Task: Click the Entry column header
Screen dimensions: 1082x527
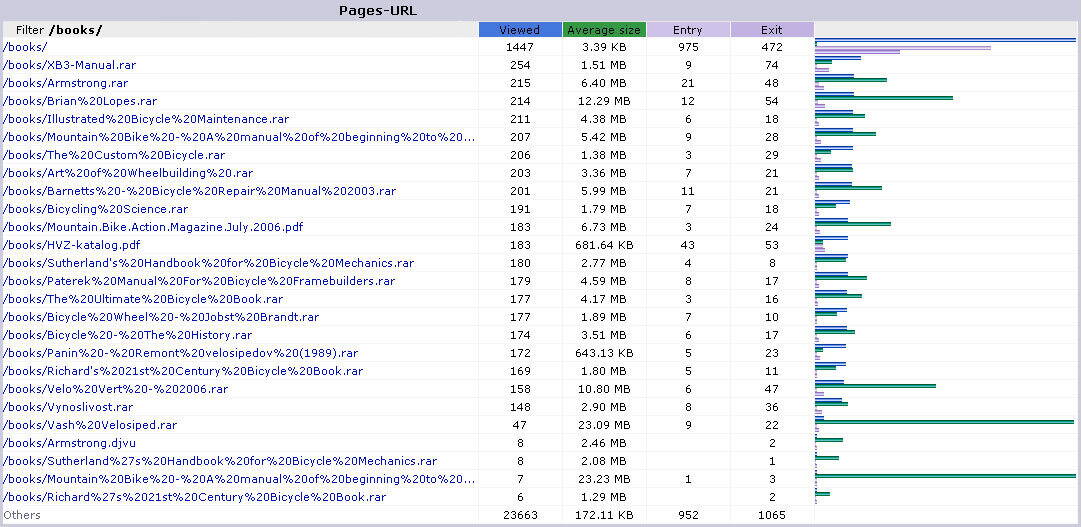Action: [x=687, y=30]
